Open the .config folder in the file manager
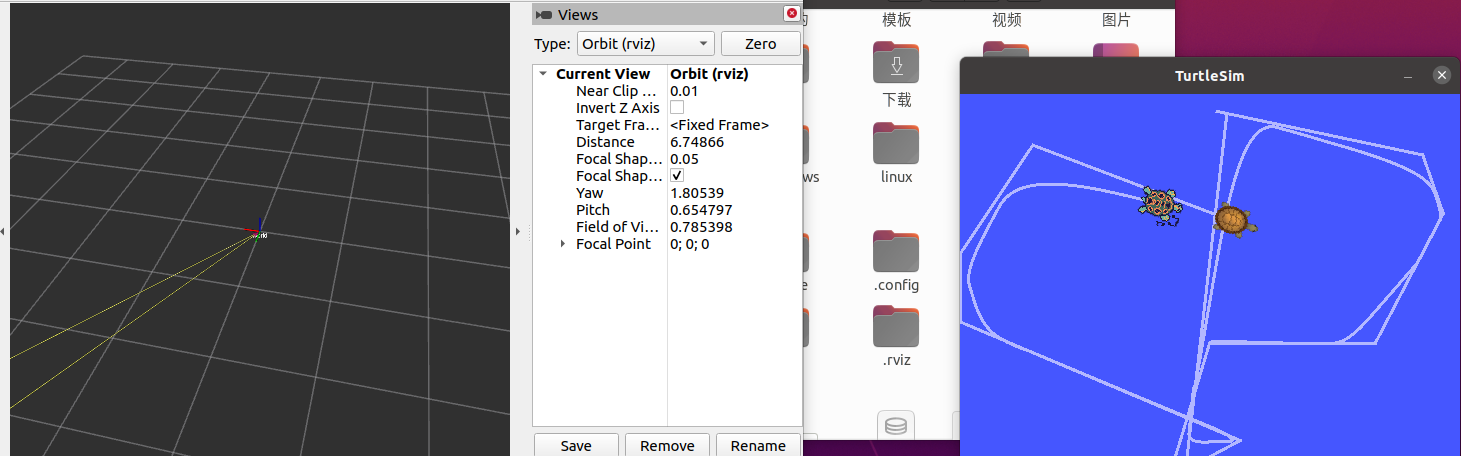This screenshot has height=456, width=1461. [897, 251]
